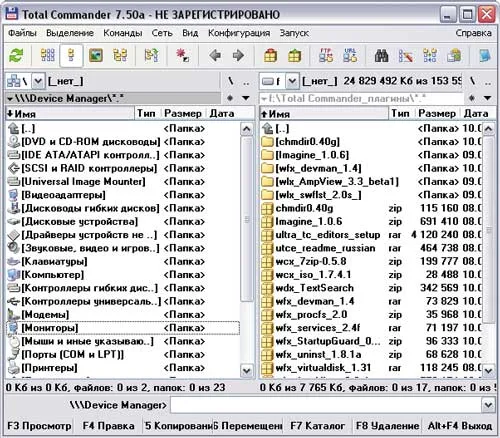Go to parent with left panel dots button
500x438 pixels.
(x=246, y=81)
